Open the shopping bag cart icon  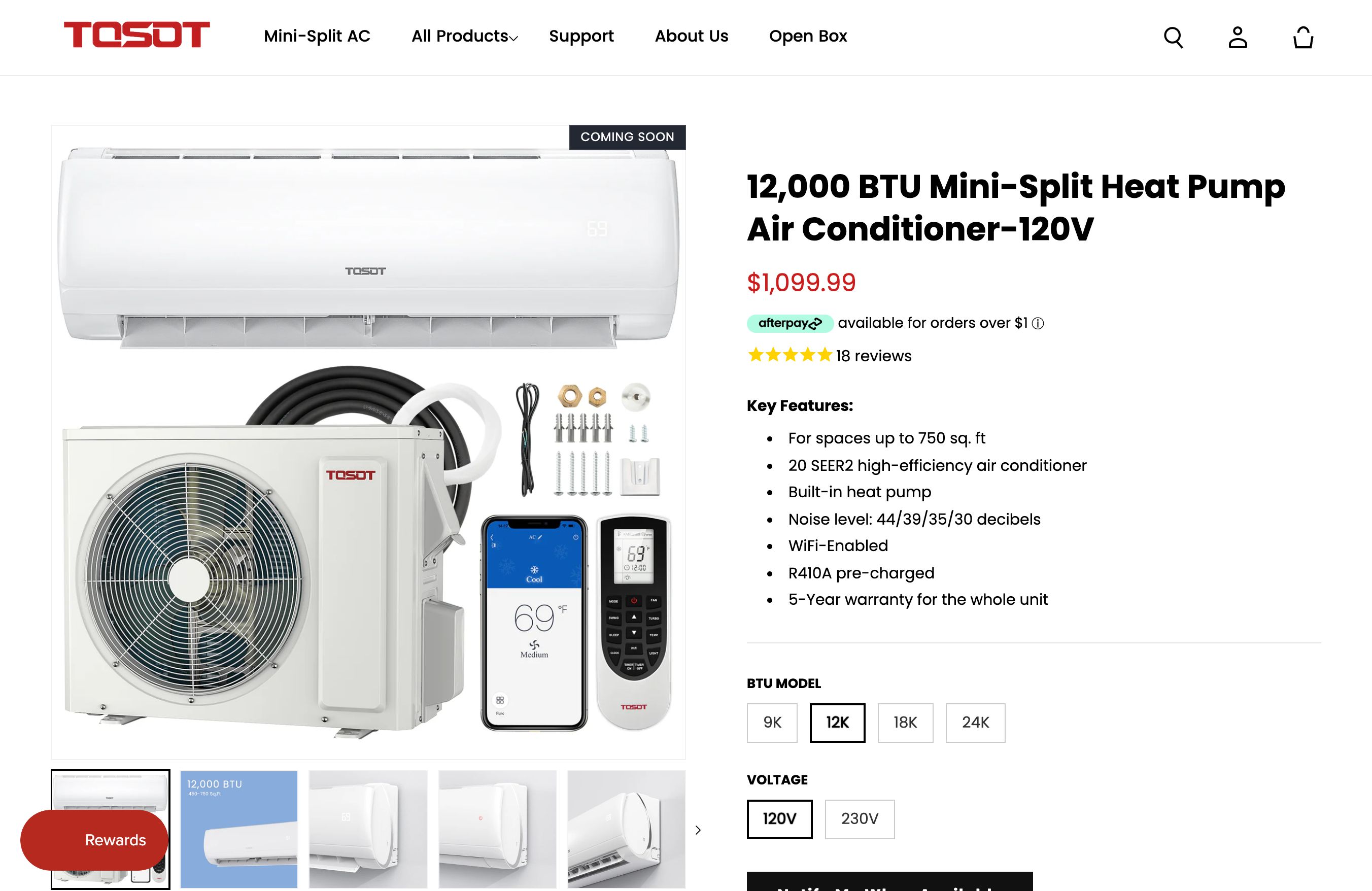click(x=1303, y=38)
